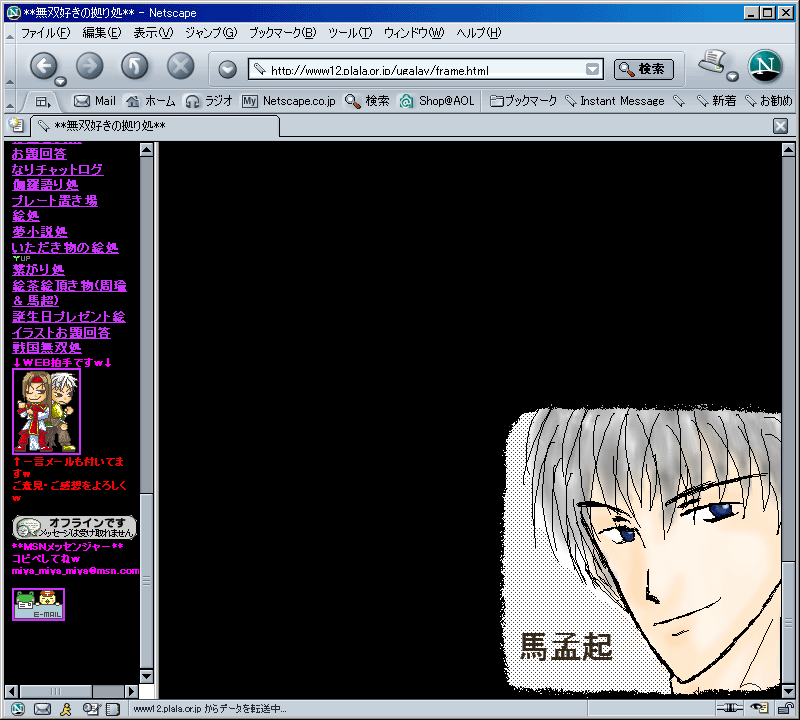Click the お勧め bookmark item
Image resolution: width=800 pixels, height=720 pixels.
(769, 101)
